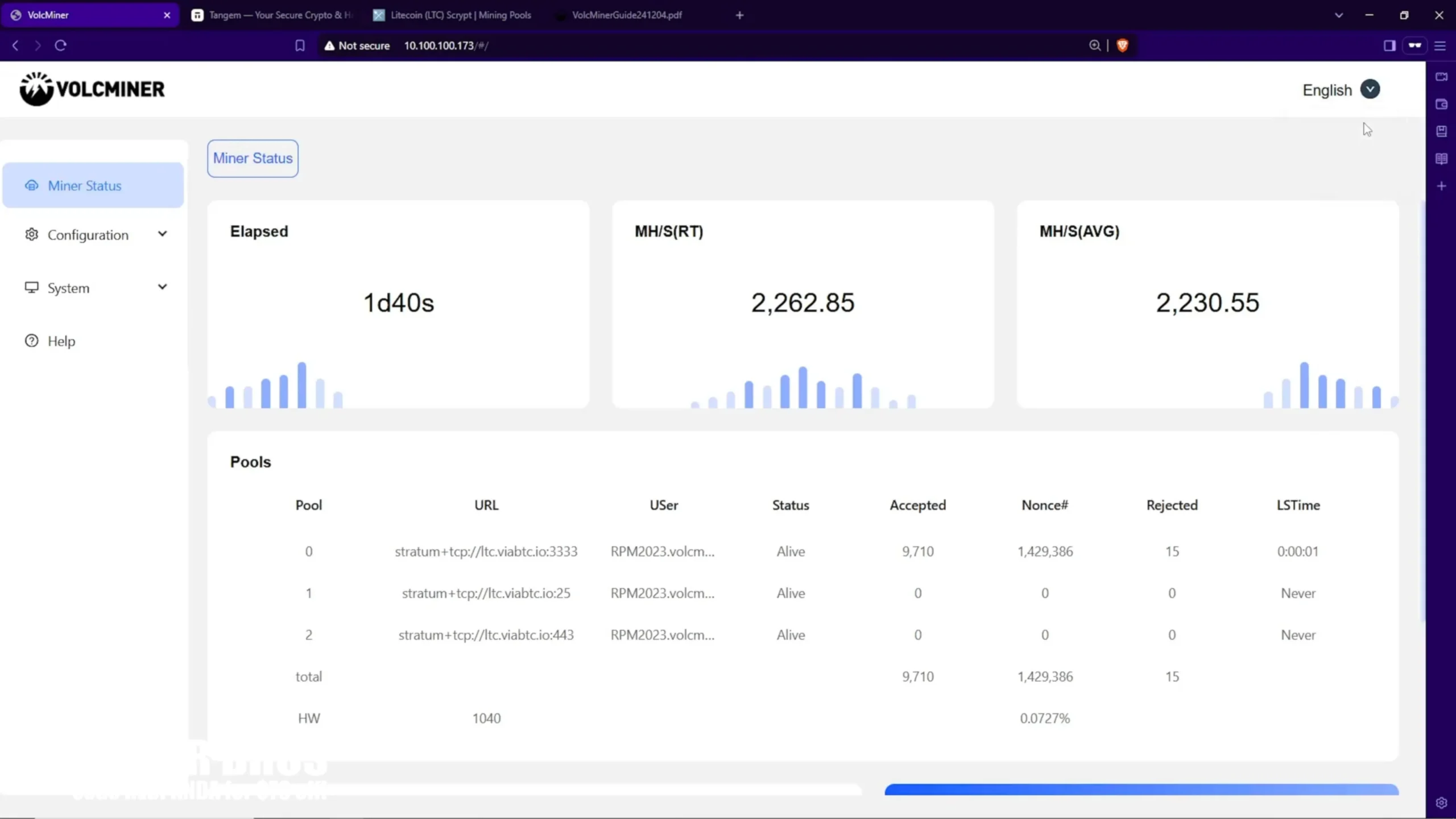Click pool 0 LSTime 0:00:01

coord(1298,551)
